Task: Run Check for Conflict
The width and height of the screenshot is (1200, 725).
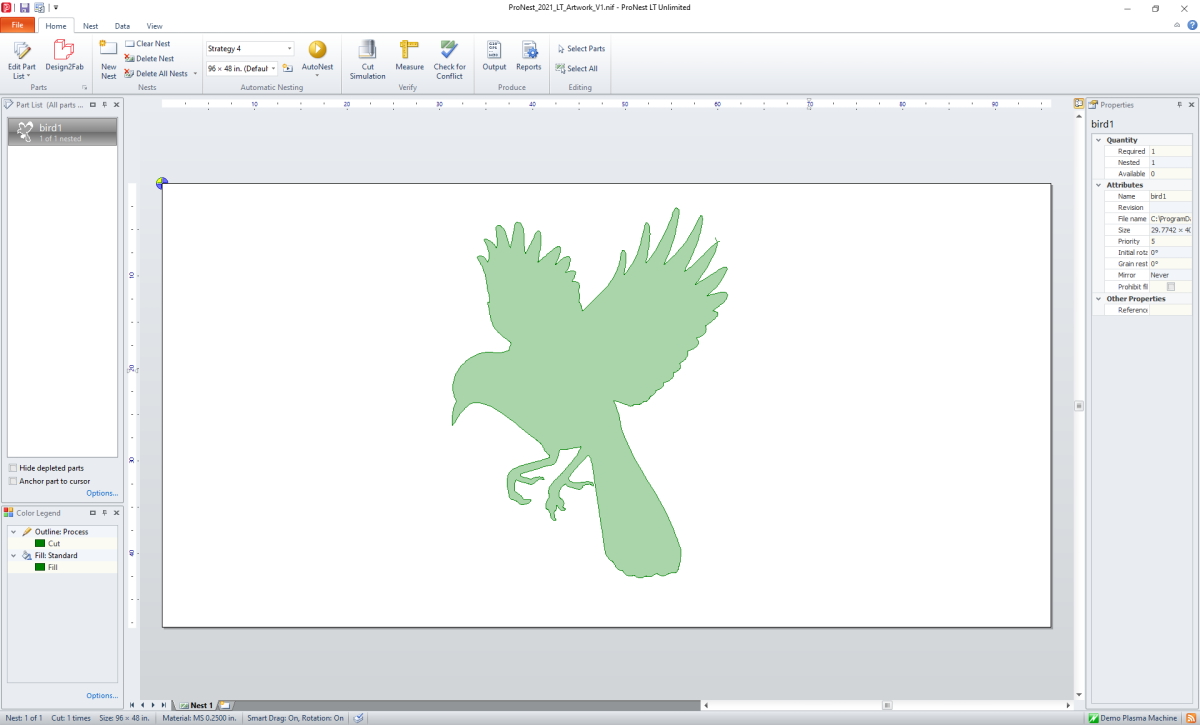Action: pyautogui.click(x=449, y=56)
